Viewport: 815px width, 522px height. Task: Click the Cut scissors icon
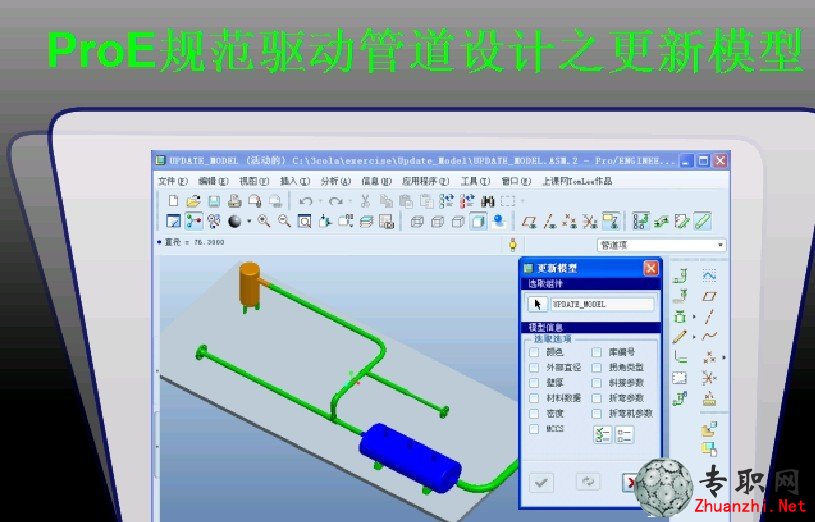click(x=365, y=201)
